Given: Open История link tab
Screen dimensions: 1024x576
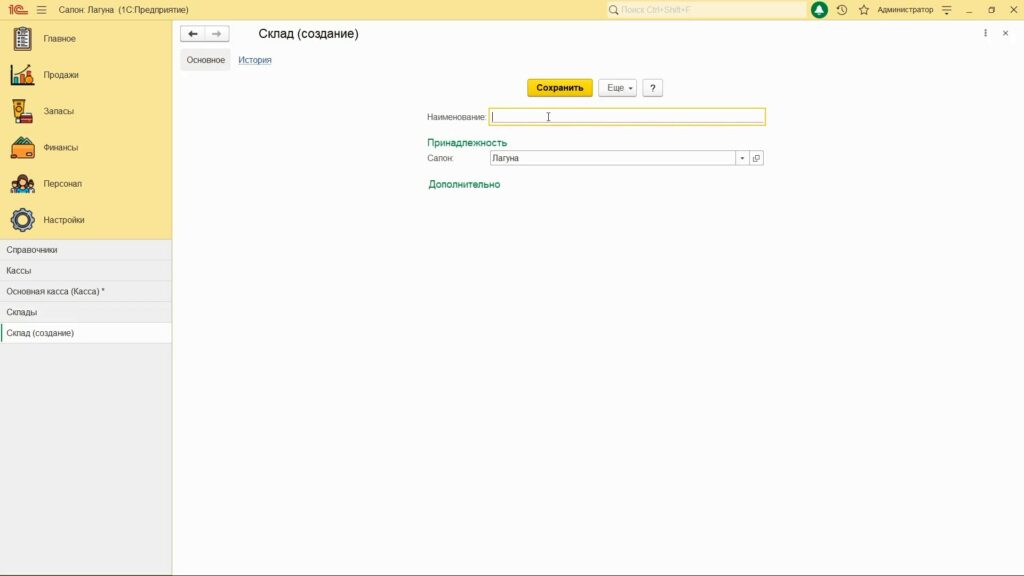Looking at the screenshot, I should pos(255,60).
